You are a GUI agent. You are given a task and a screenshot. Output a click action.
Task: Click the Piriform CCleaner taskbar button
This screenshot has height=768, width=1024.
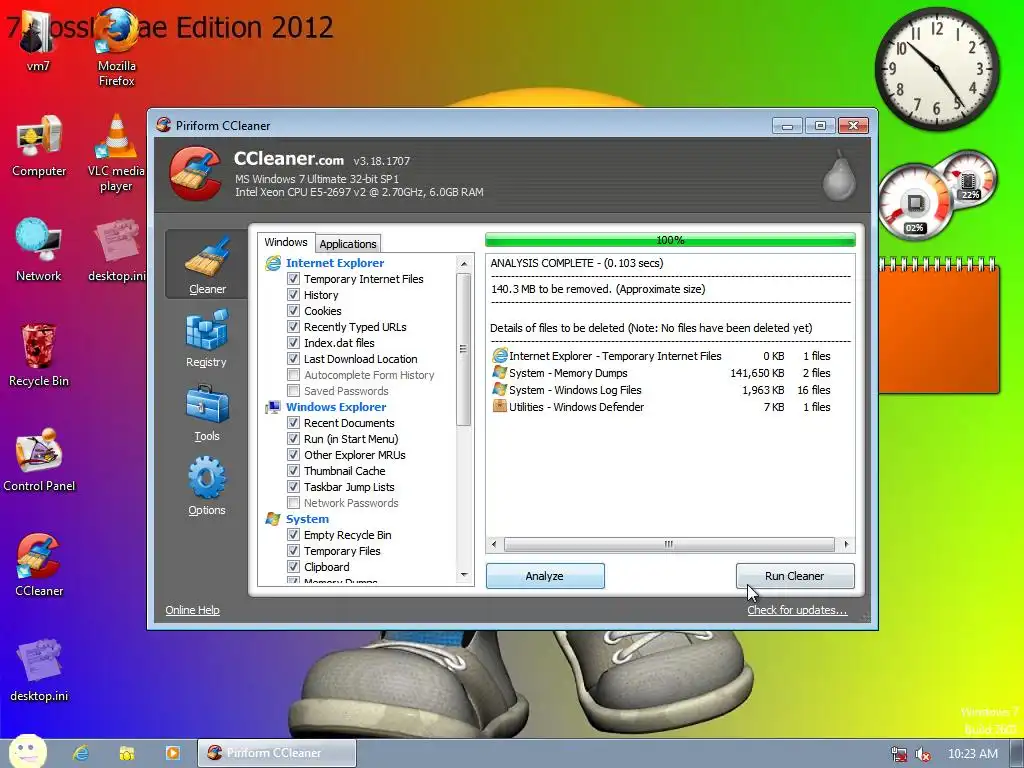(277, 753)
